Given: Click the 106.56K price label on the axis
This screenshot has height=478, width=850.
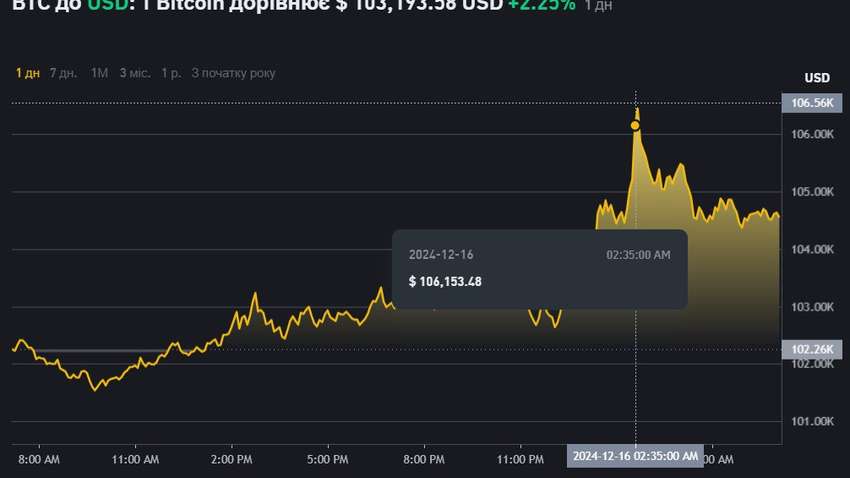Looking at the screenshot, I should click(x=811, y=103).
